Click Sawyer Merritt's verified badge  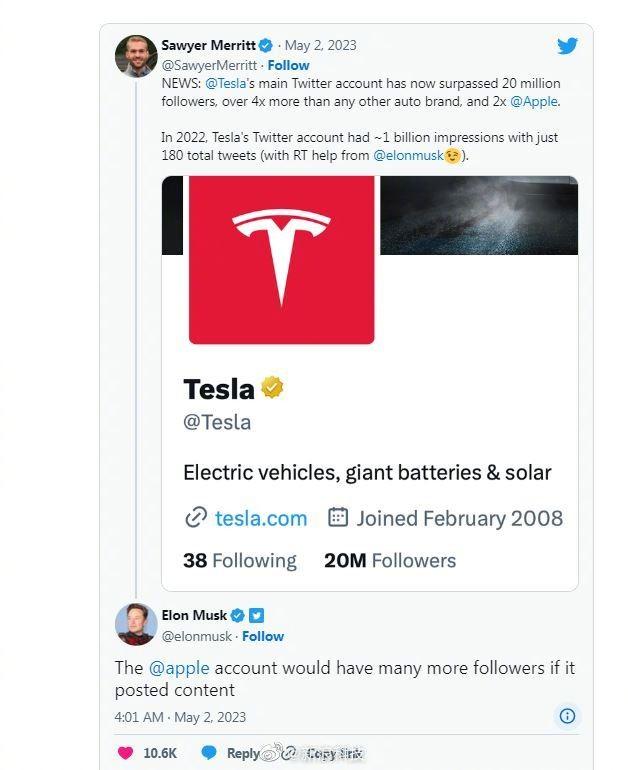point(267,46)
